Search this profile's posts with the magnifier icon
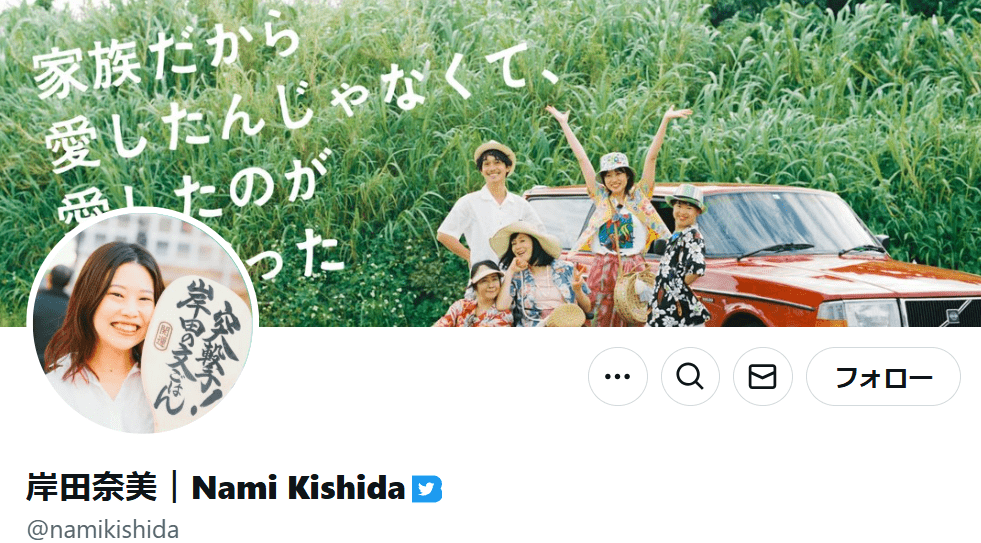Screen dimensions: 981x543 pos(690,377)
